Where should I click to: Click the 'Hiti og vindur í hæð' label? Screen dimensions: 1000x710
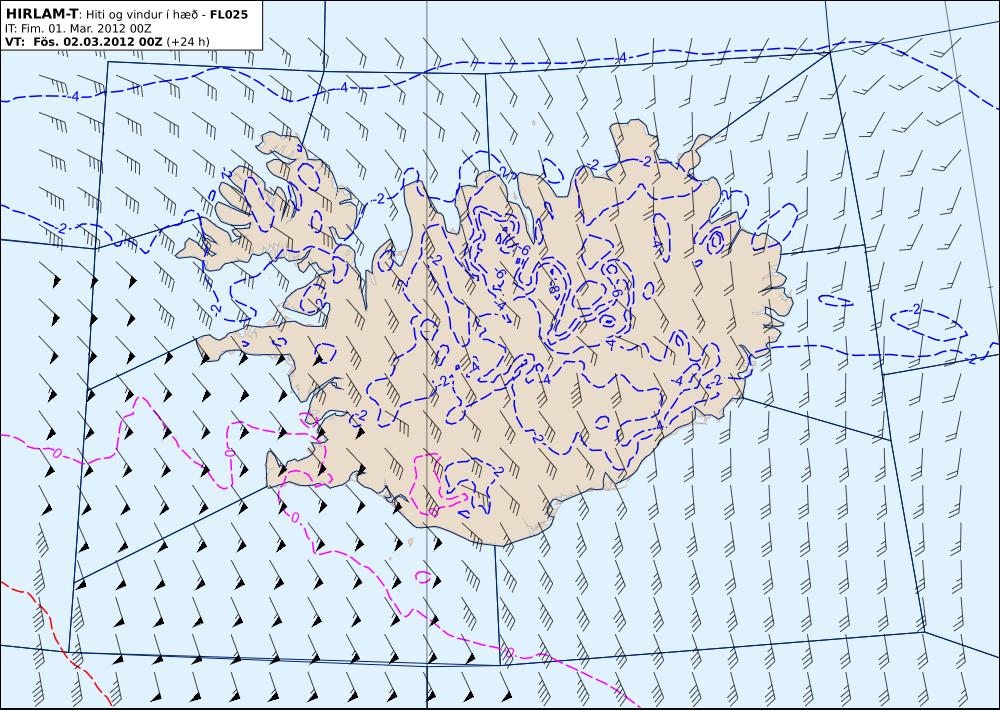tap(140, 14)
